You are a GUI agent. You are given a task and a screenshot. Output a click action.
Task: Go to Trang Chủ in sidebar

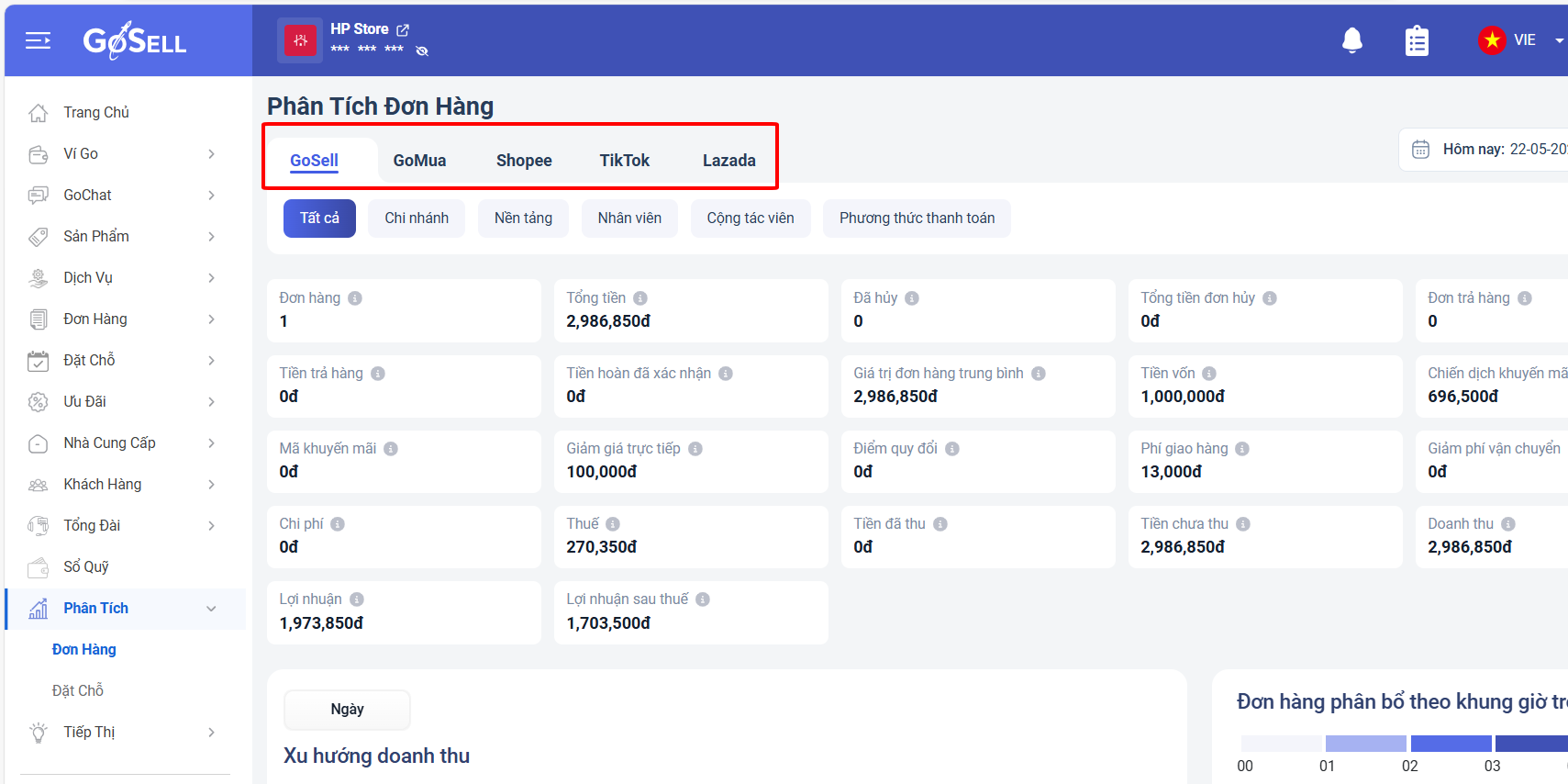click(96, 112)
